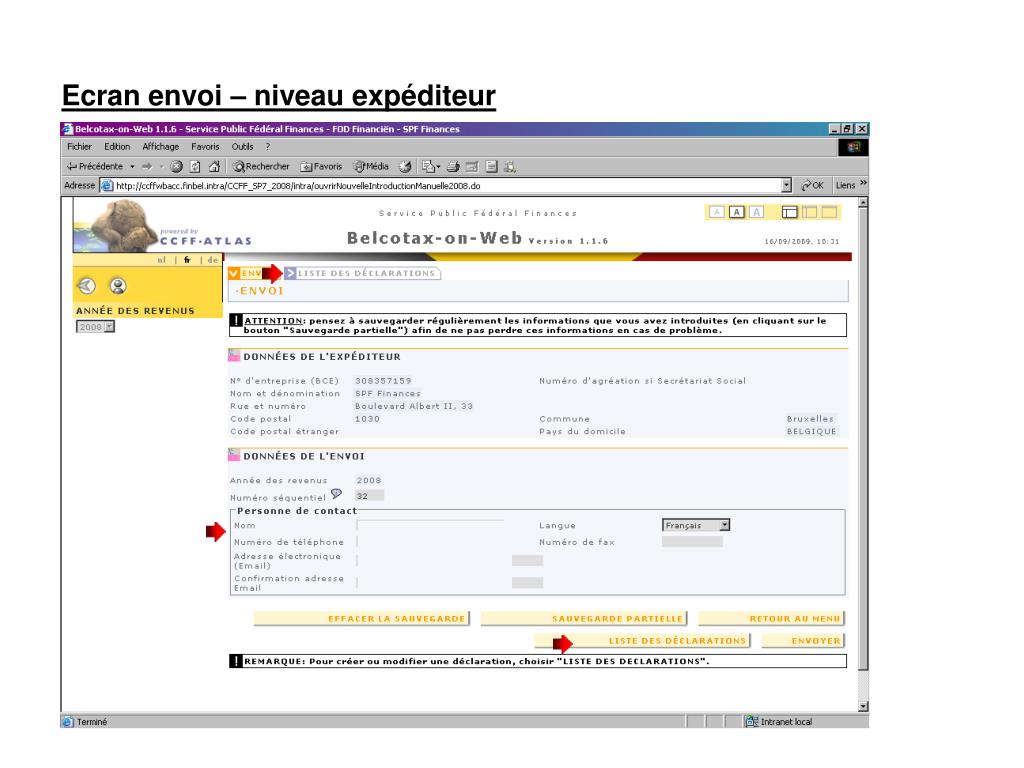Open the Précédente history dropdown arrow
This screenshot has width=1024, height=768.
[x=133, y=167]
